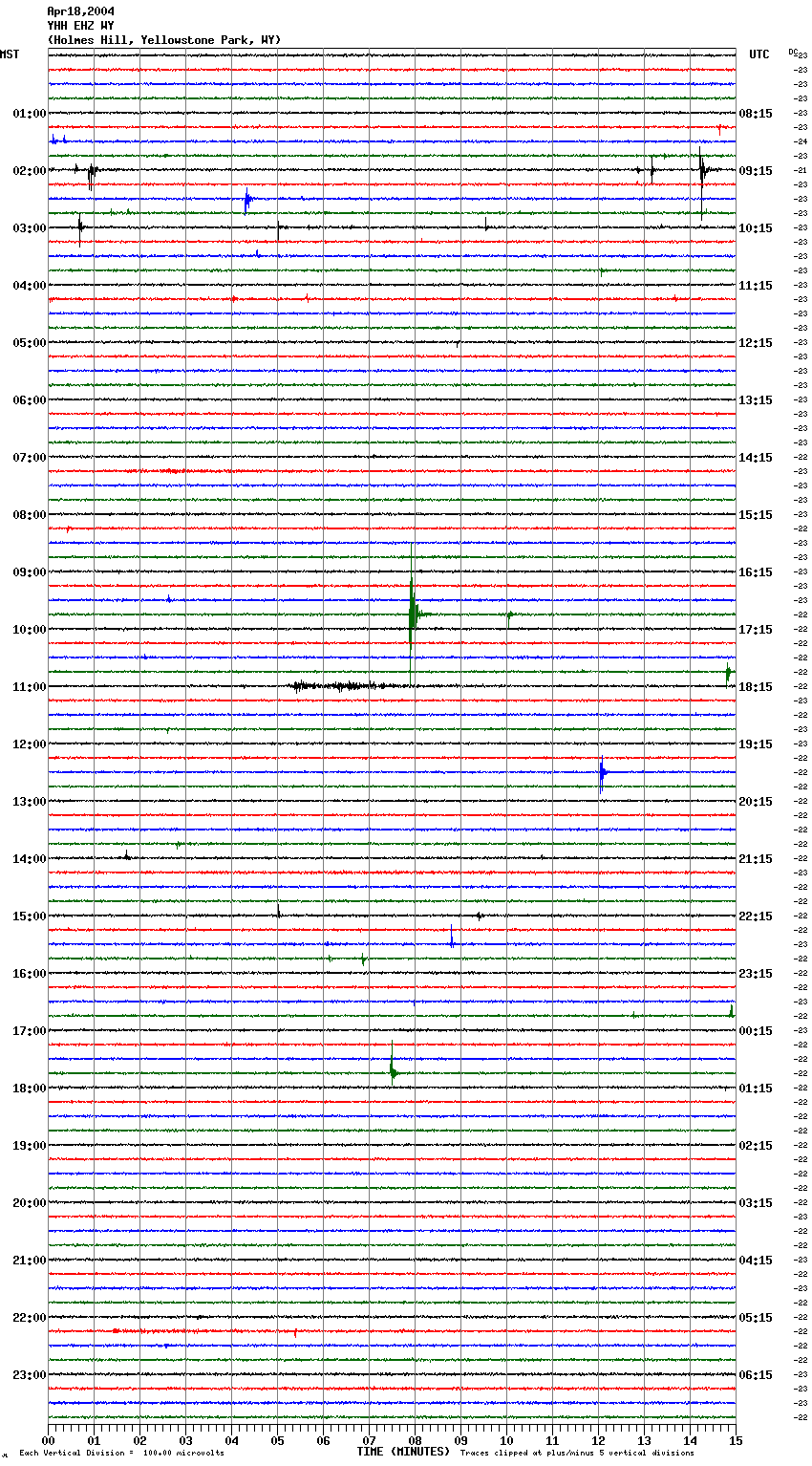This screenshot has width=812, height=1466.
Task: Click the 06:15 UTC time label
Action: 756,1375
